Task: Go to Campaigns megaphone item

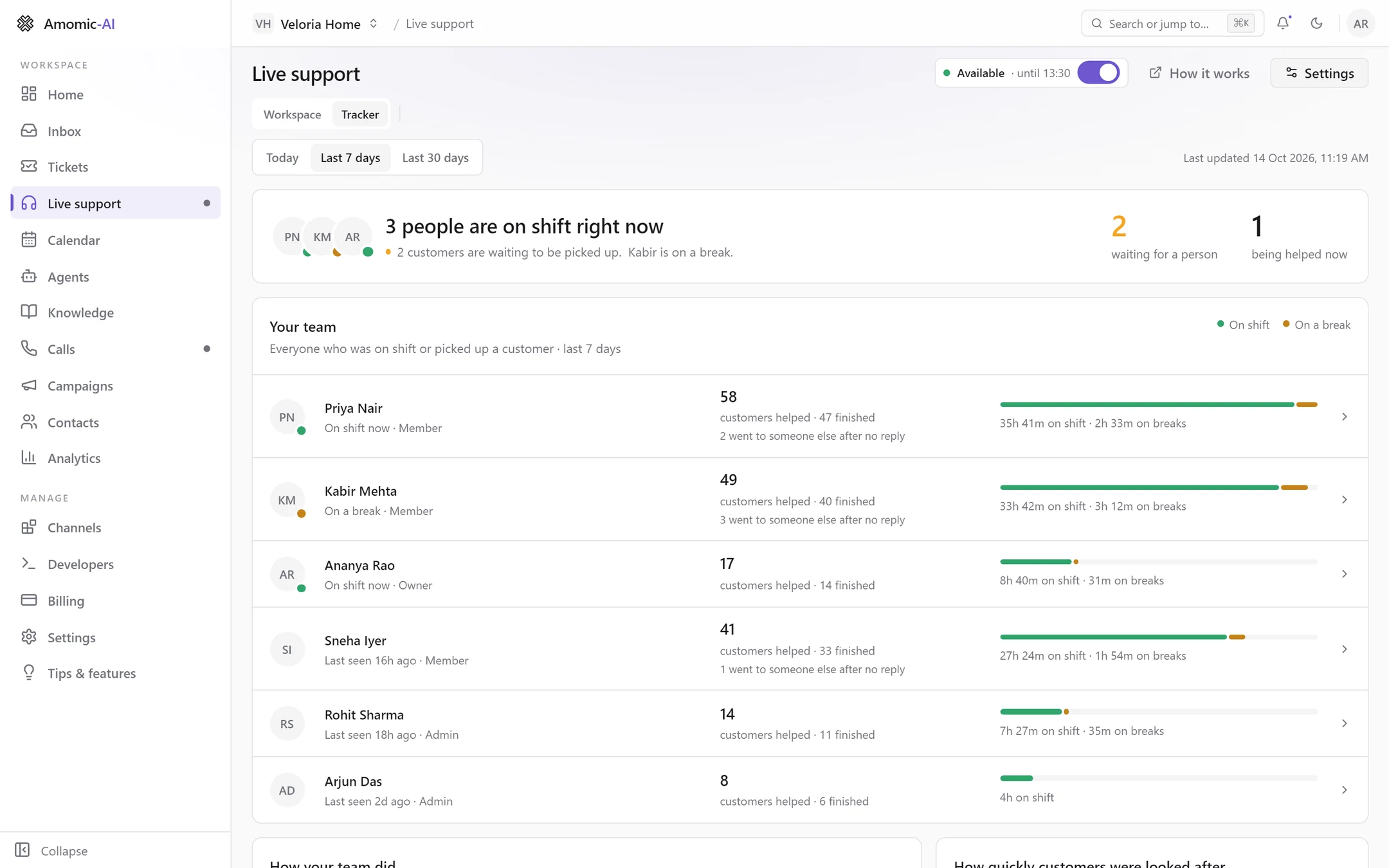Action: (x=116, y=386)
